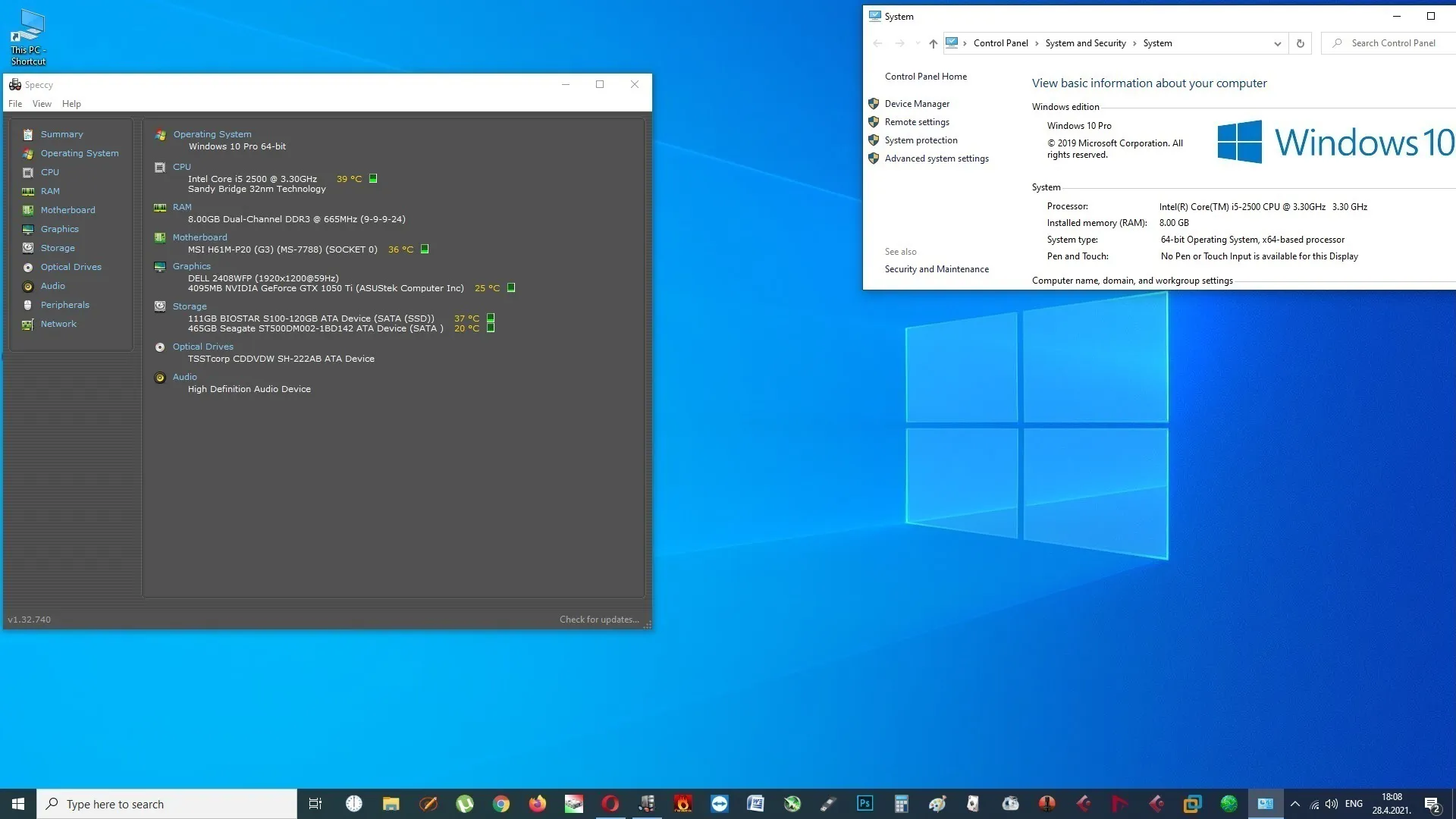Open Device Manager in System window

(917, 104)
